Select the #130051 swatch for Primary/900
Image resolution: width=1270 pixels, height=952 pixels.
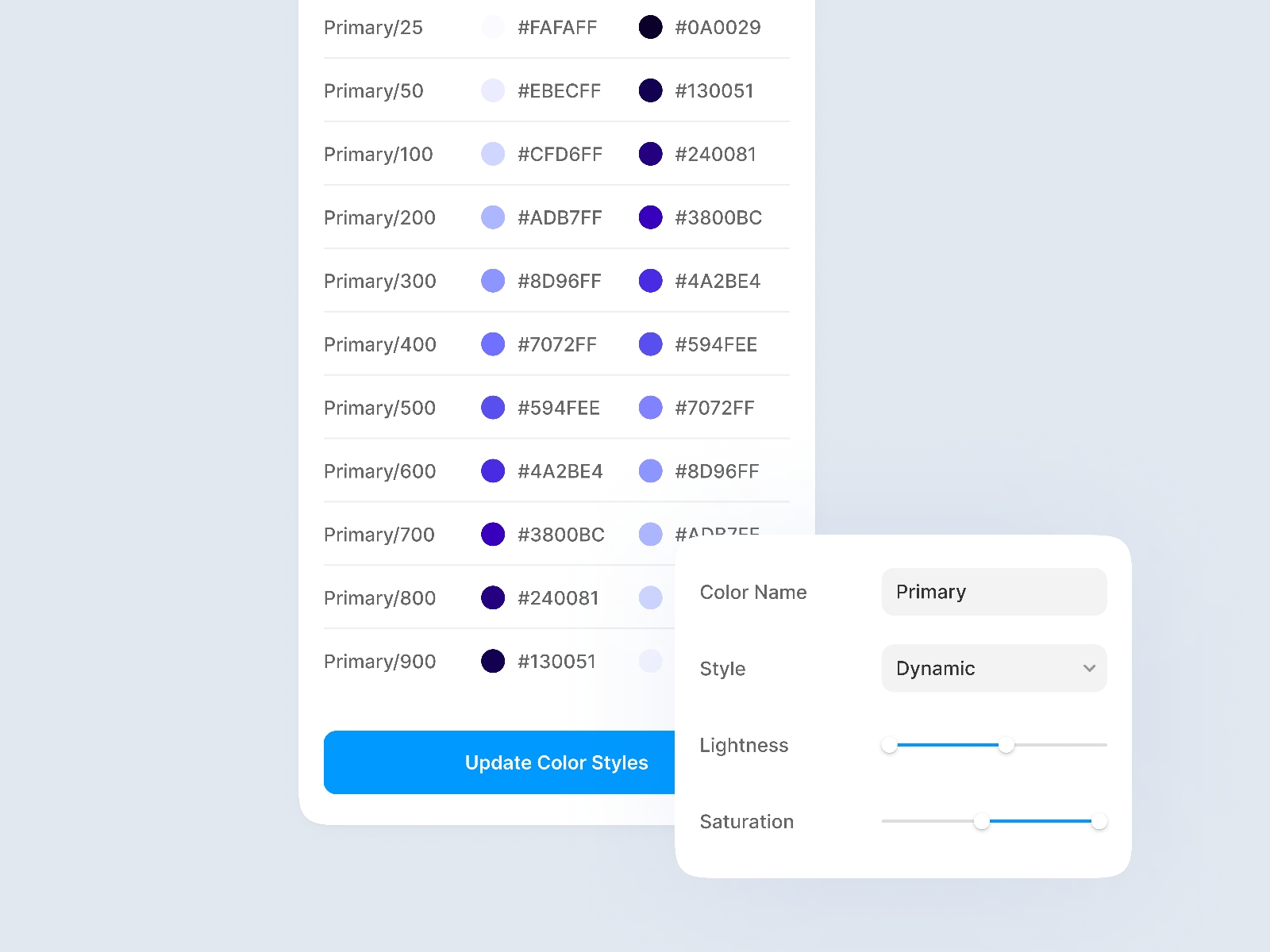pyautogui.click(x=493, y=661)
